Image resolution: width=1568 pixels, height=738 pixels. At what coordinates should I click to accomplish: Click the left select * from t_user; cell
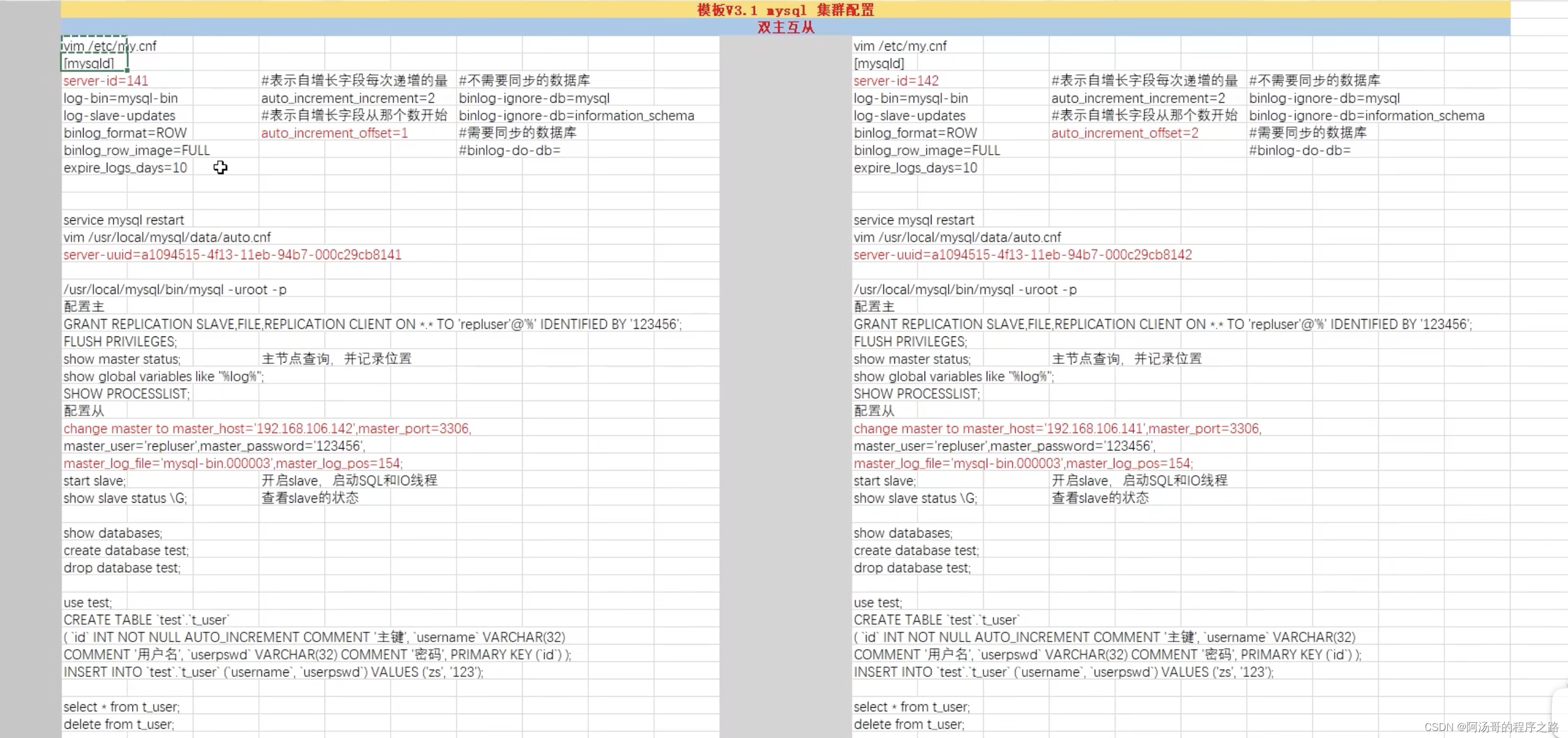[x=121, y=707]
